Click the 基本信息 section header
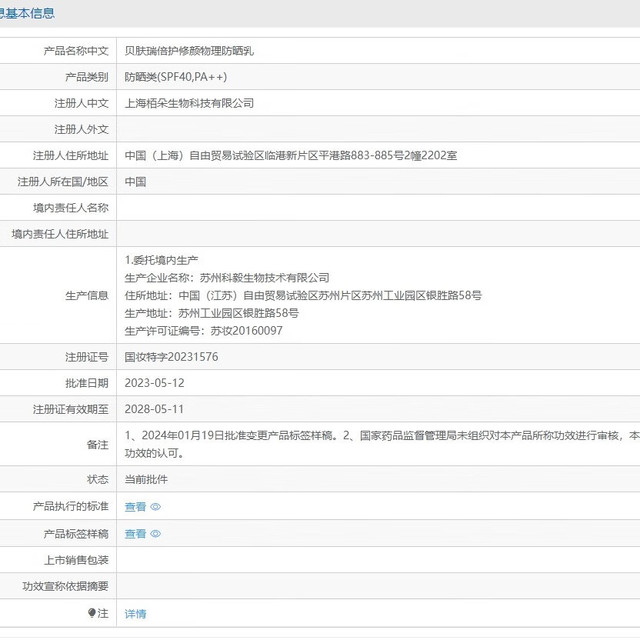The height and width of the screenshot is (640, 640). pyautogui.click(x=27, y=13)
